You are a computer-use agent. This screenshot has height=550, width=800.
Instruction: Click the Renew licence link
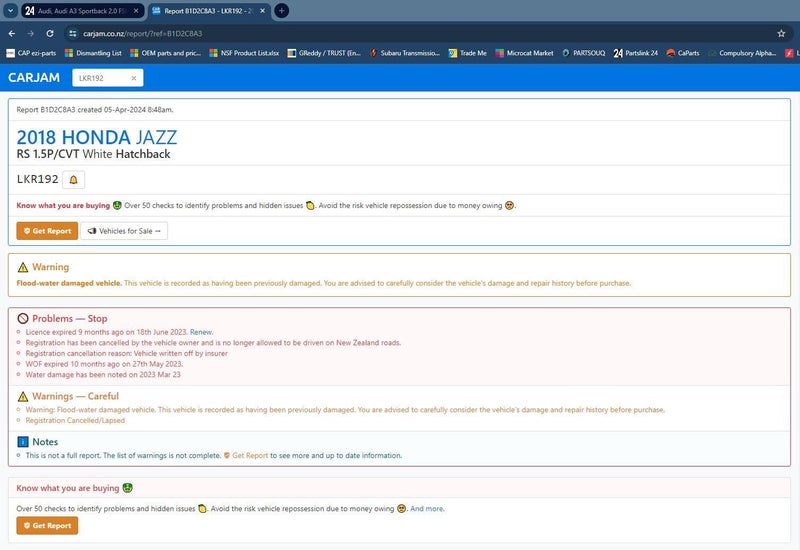[x=202, y=331]
